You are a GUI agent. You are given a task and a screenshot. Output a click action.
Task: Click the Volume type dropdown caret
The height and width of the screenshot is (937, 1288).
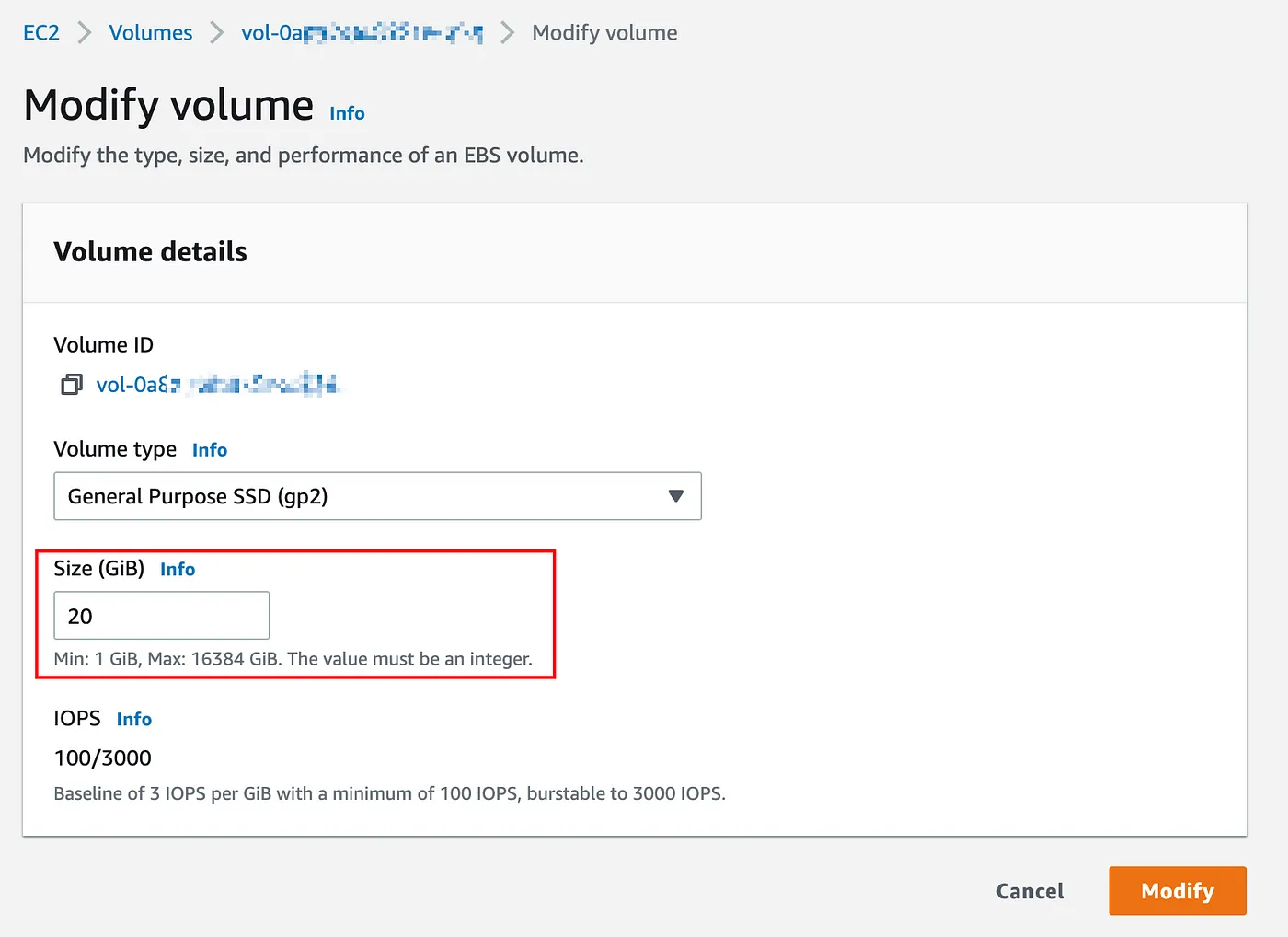[x=676, y=496]
